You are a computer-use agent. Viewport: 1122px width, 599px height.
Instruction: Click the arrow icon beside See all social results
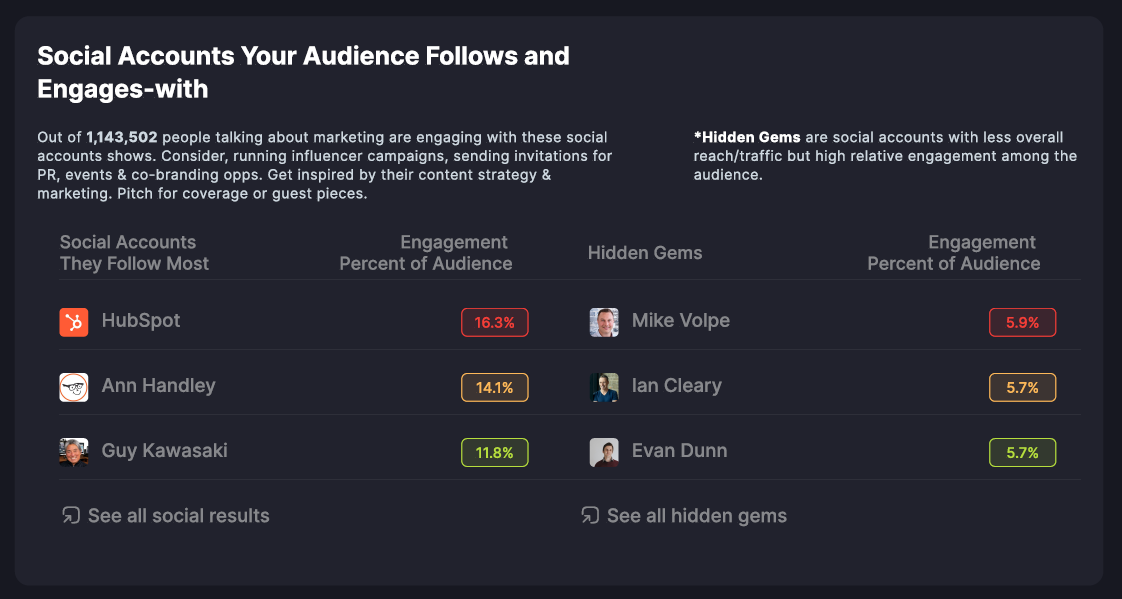point(71,515)
